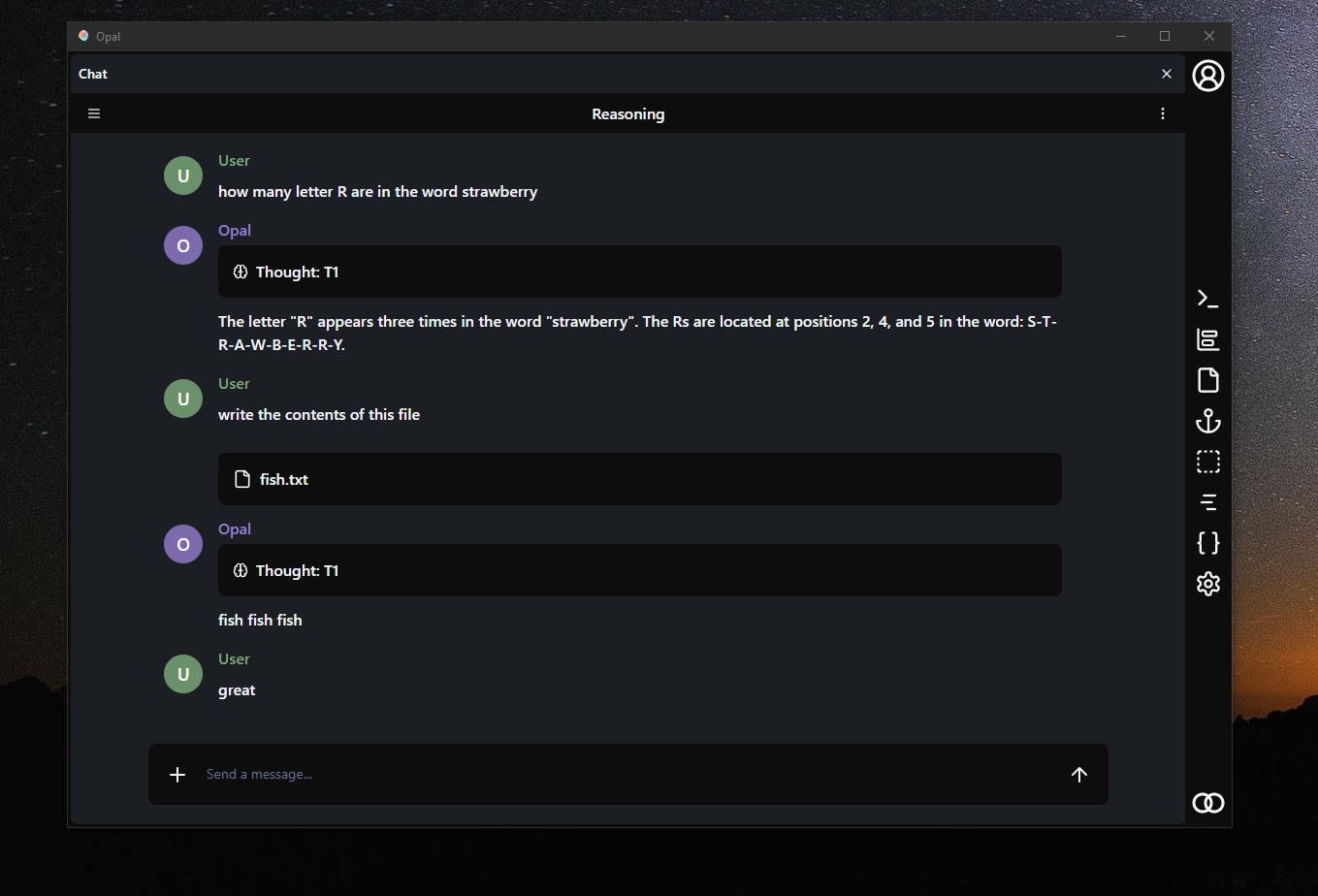Open the hamburger menu
The width and height of the screenshot is (1318, 896).
pos(94,114)
